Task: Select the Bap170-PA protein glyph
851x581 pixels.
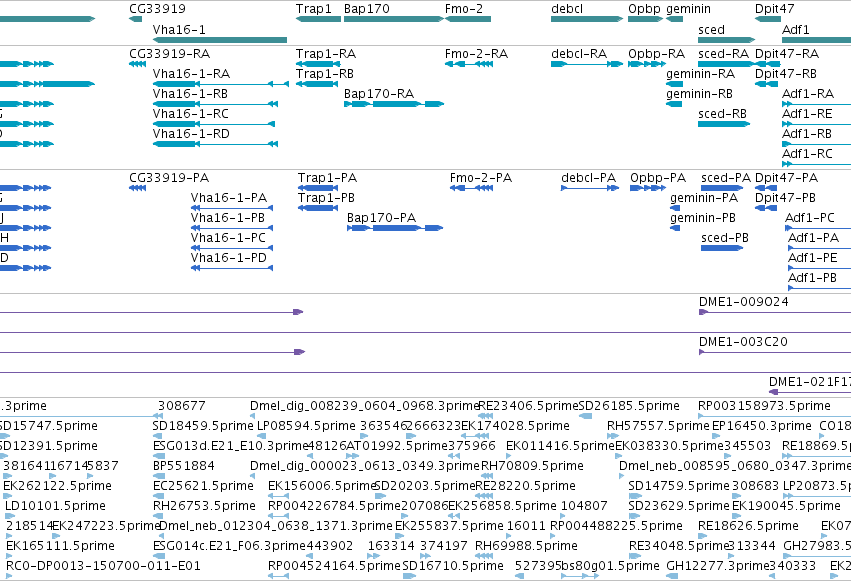Action: [395, 228]
